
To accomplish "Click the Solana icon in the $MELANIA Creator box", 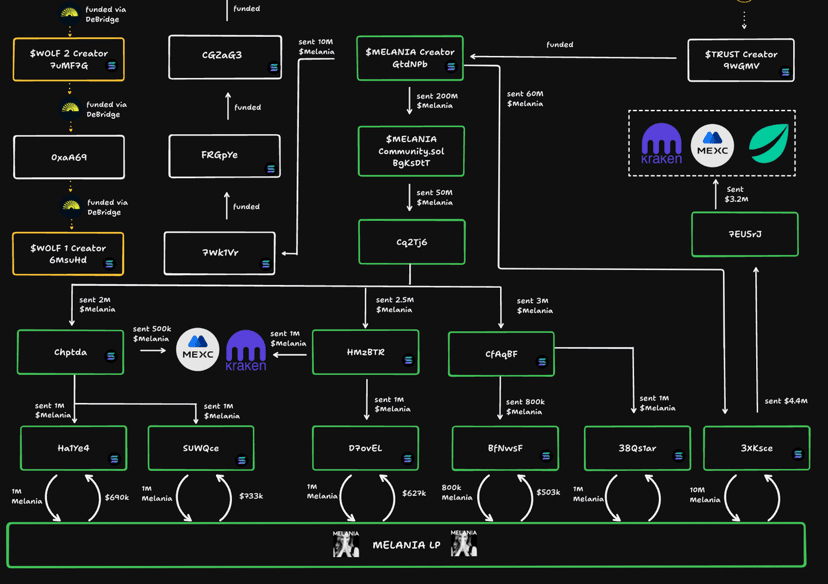I will 451,67.
